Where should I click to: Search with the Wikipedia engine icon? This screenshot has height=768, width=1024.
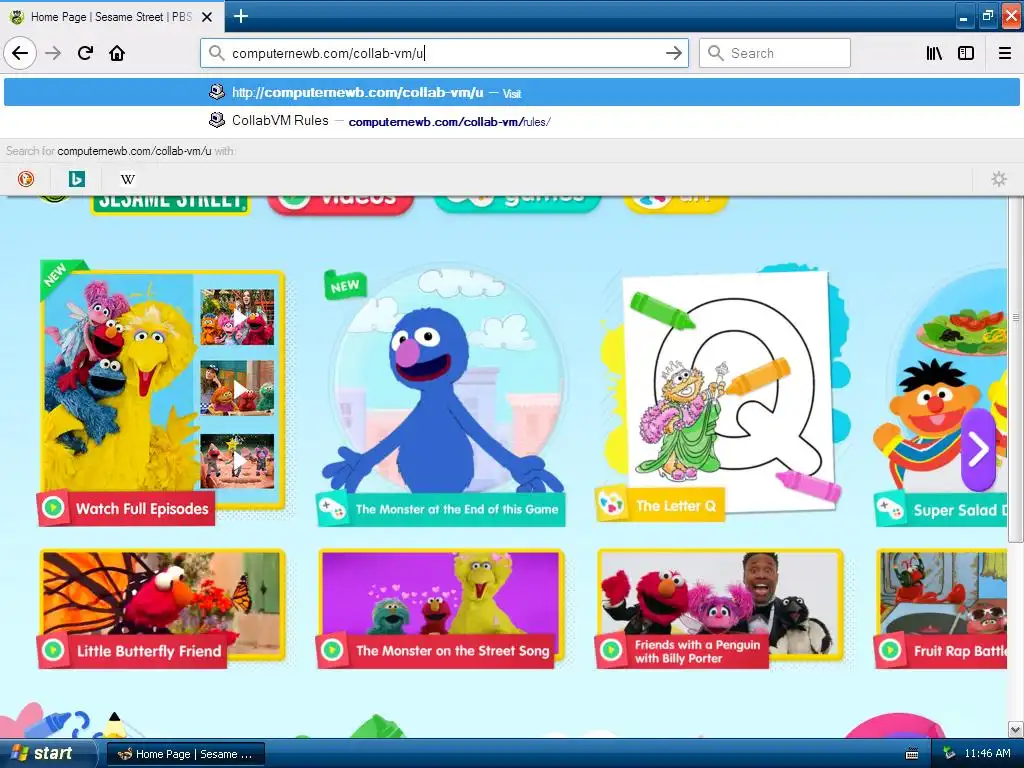point(128,179)
